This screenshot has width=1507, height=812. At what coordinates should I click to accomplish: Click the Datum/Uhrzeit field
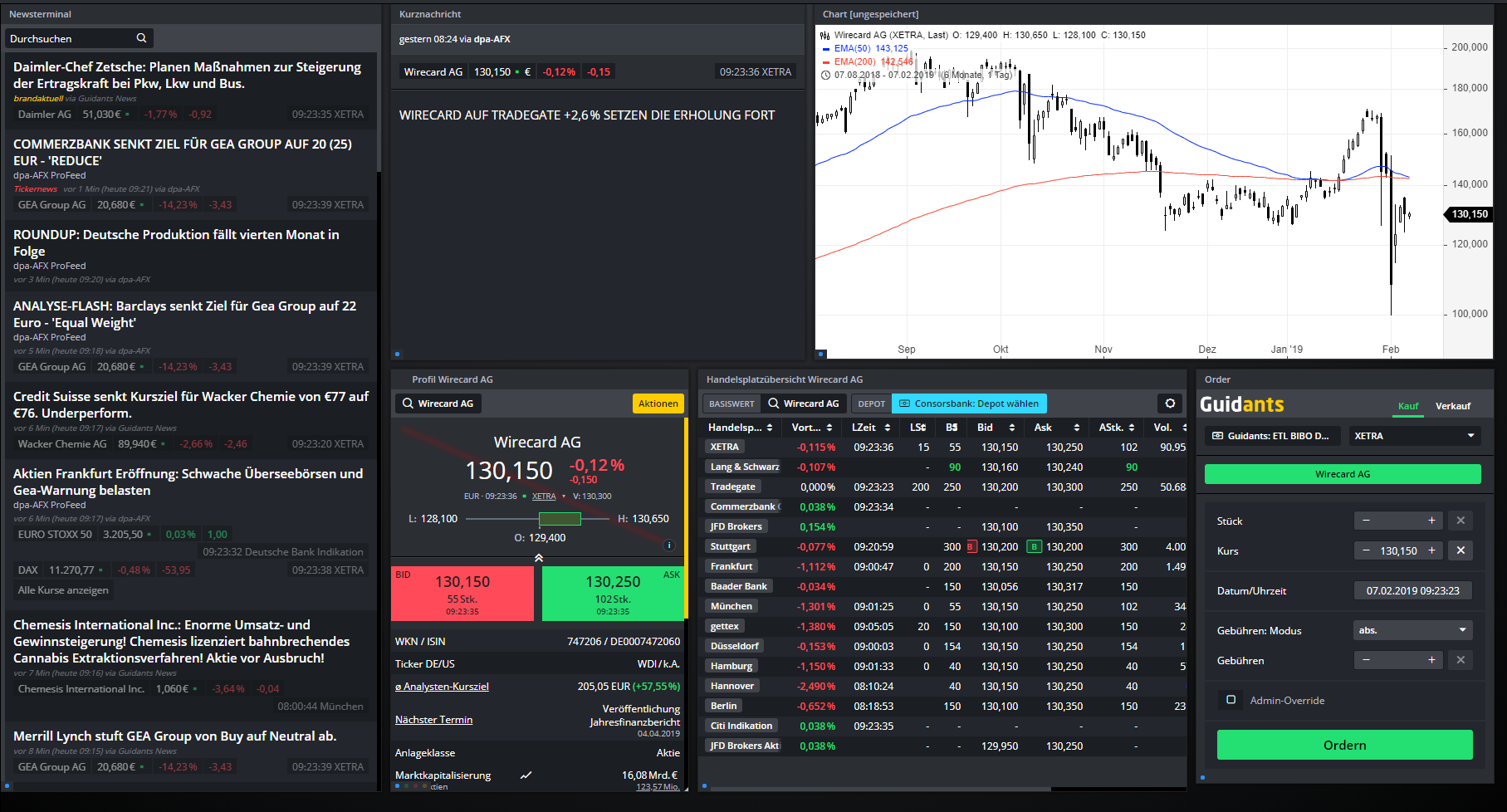[1412, 590]
